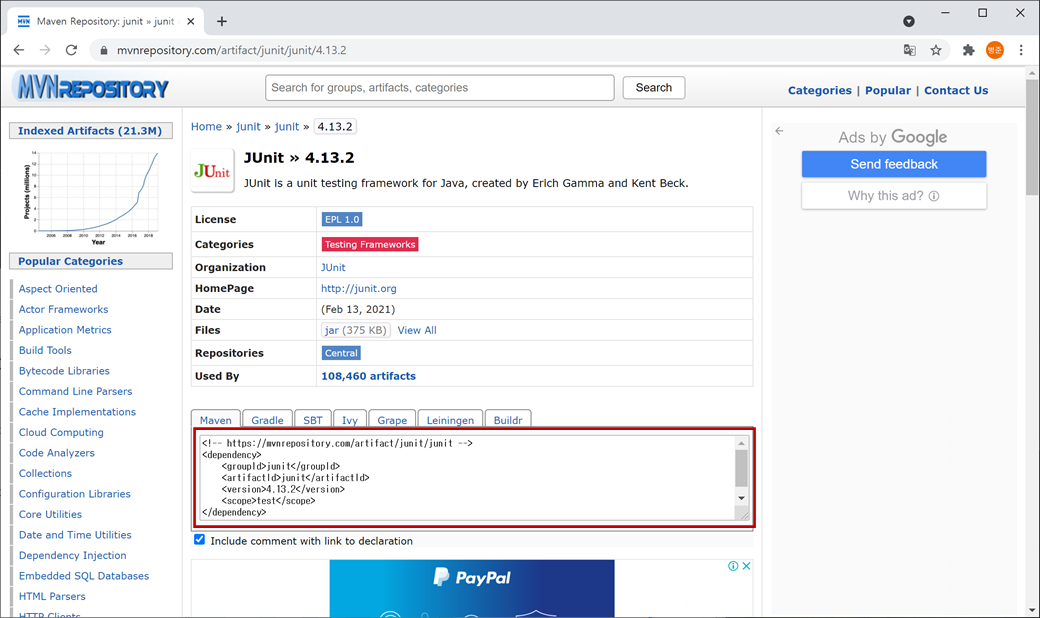Click the MVNRepository logo

tap(90, 86)
